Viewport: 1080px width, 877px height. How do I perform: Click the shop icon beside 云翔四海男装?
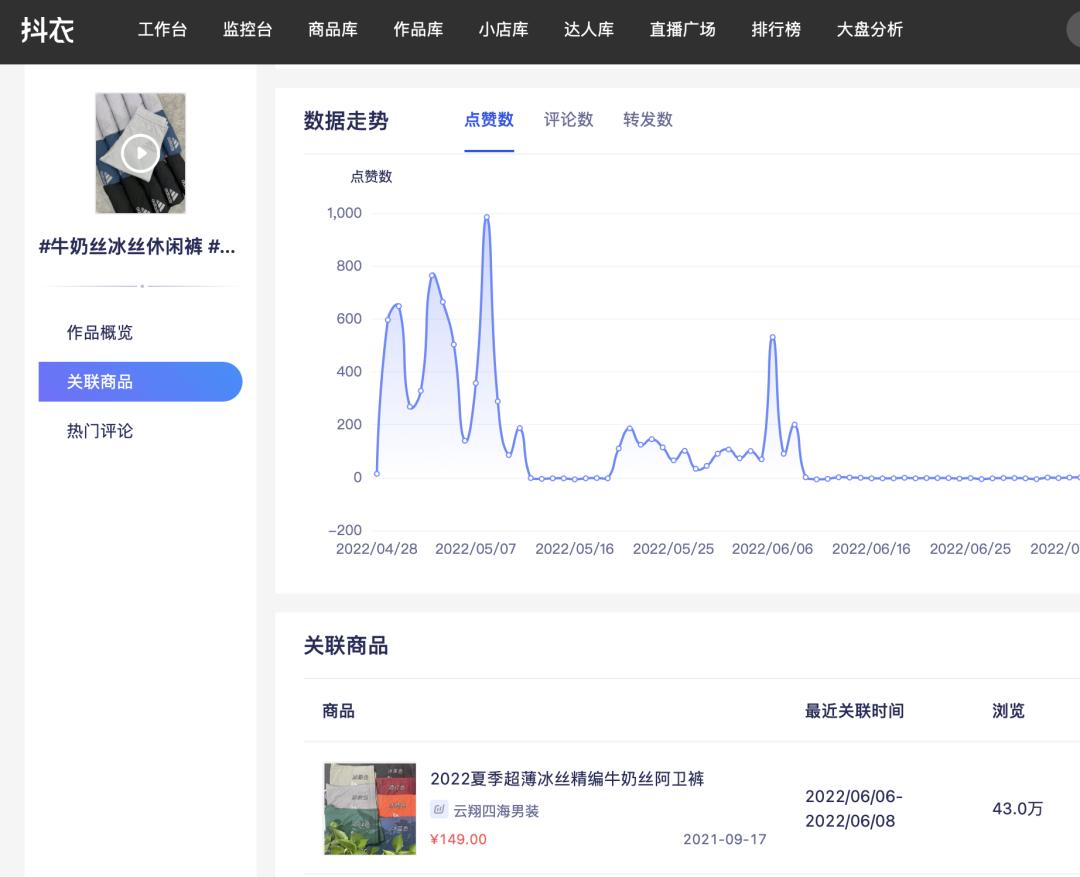pos(438,811)
